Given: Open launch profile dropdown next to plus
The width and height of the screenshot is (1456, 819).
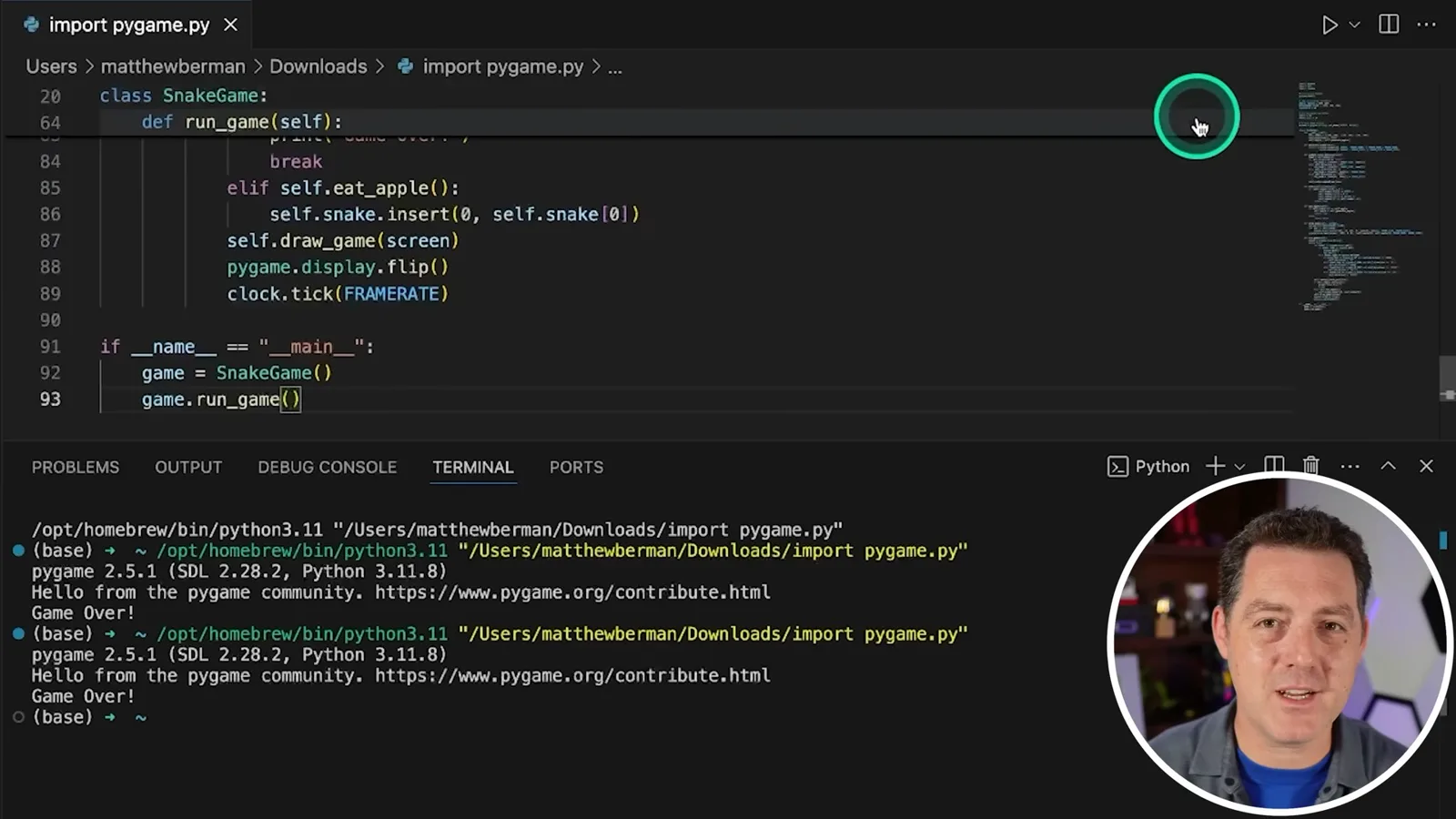Looking at the screenshot, I should coord(1239,467).
